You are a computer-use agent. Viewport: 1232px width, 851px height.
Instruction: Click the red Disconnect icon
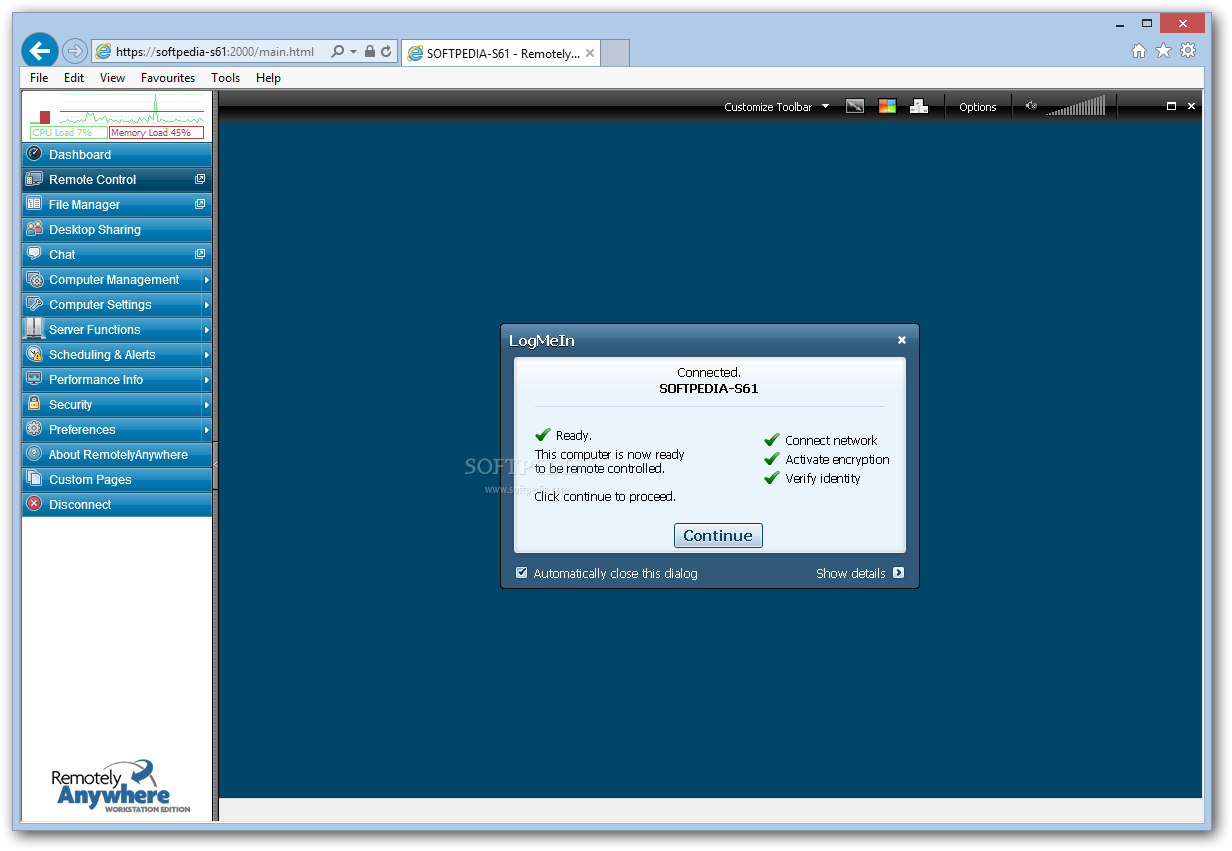coord(34,504)
